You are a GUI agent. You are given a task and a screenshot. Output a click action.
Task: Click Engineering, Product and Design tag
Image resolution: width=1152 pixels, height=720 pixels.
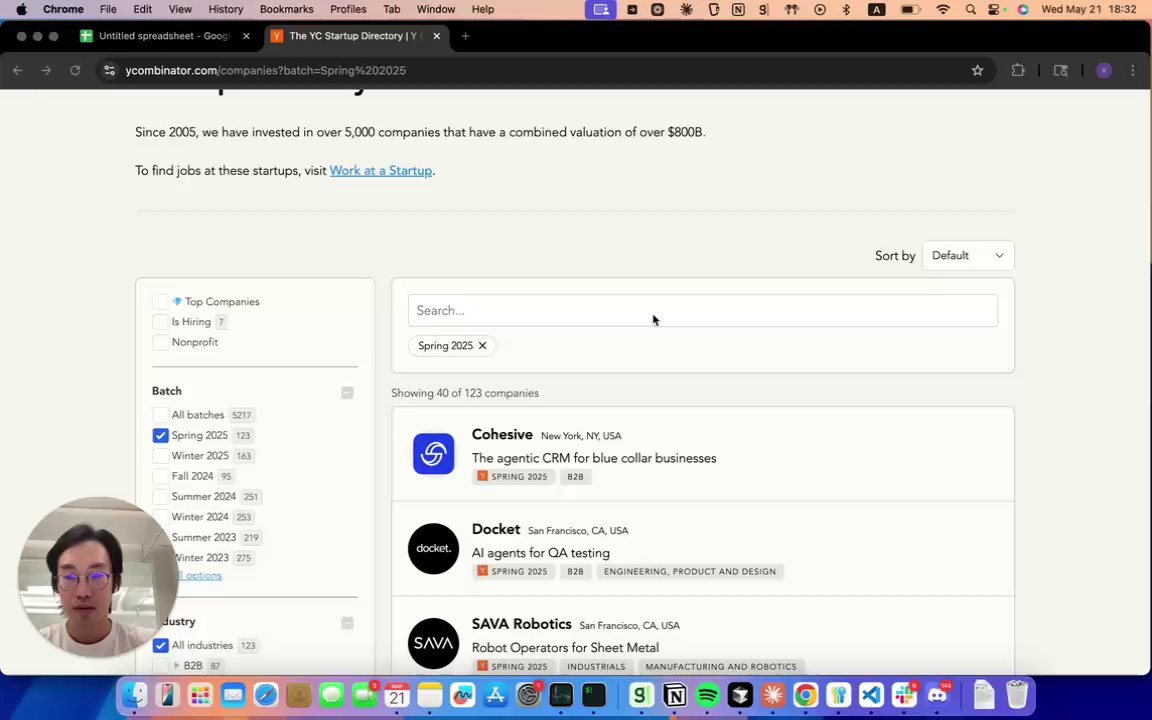pos(690,572)
